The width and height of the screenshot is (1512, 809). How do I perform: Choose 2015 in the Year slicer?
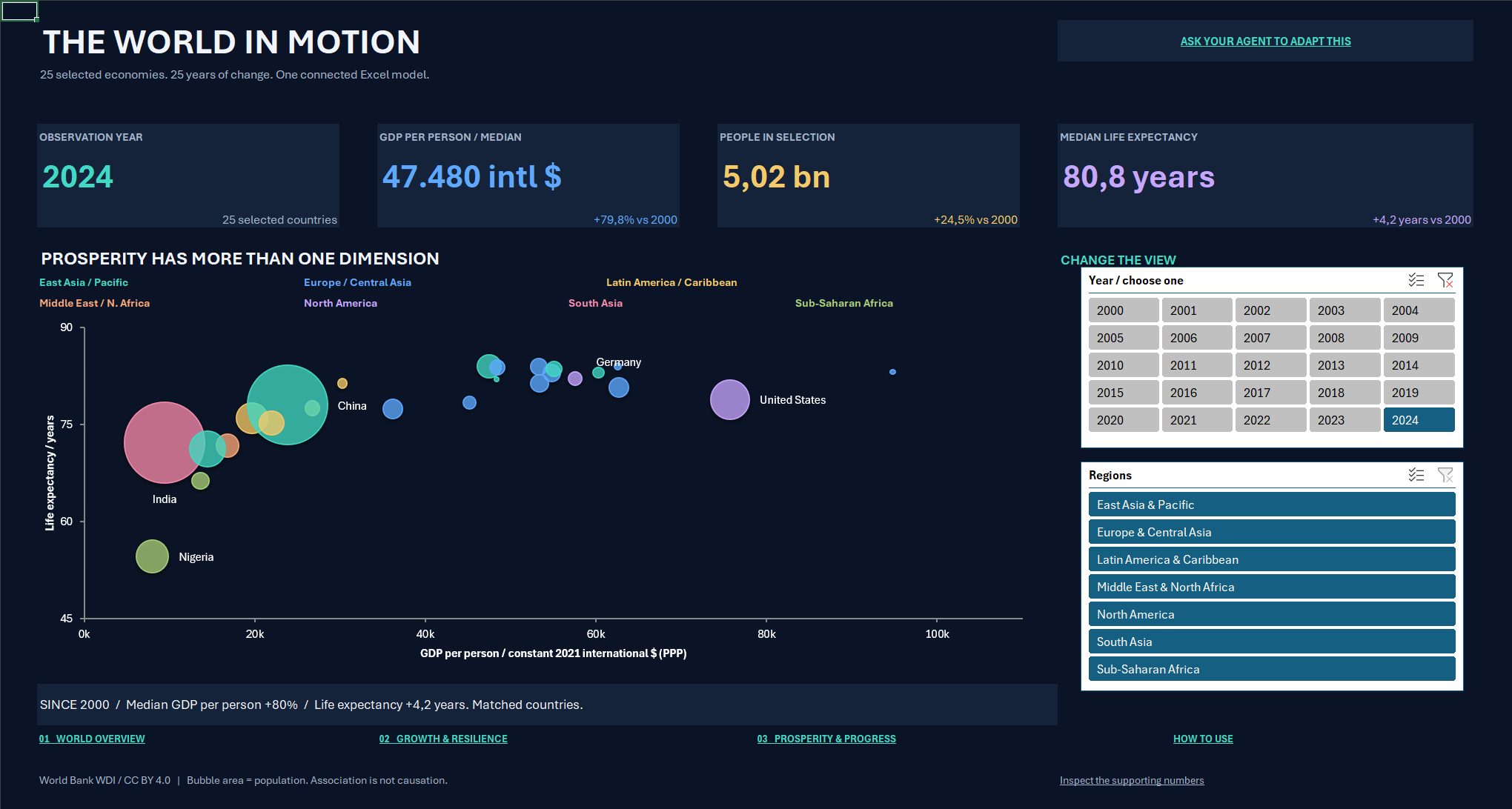[1124, 393]
